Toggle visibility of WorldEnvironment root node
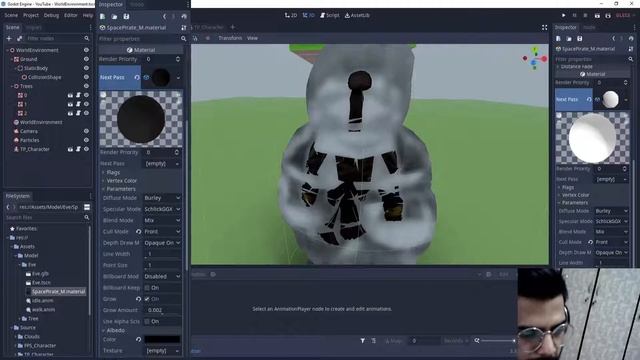This screenshot has width=640, height=360. click(x=86, y=50)
